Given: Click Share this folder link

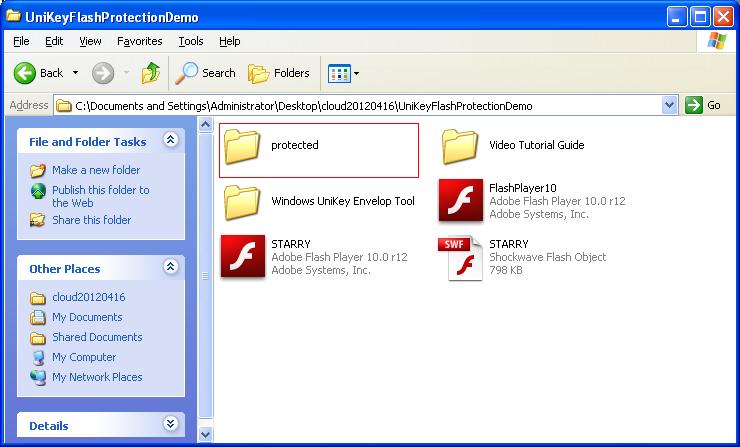Looking at the screenshot, I should click(92, 220).
